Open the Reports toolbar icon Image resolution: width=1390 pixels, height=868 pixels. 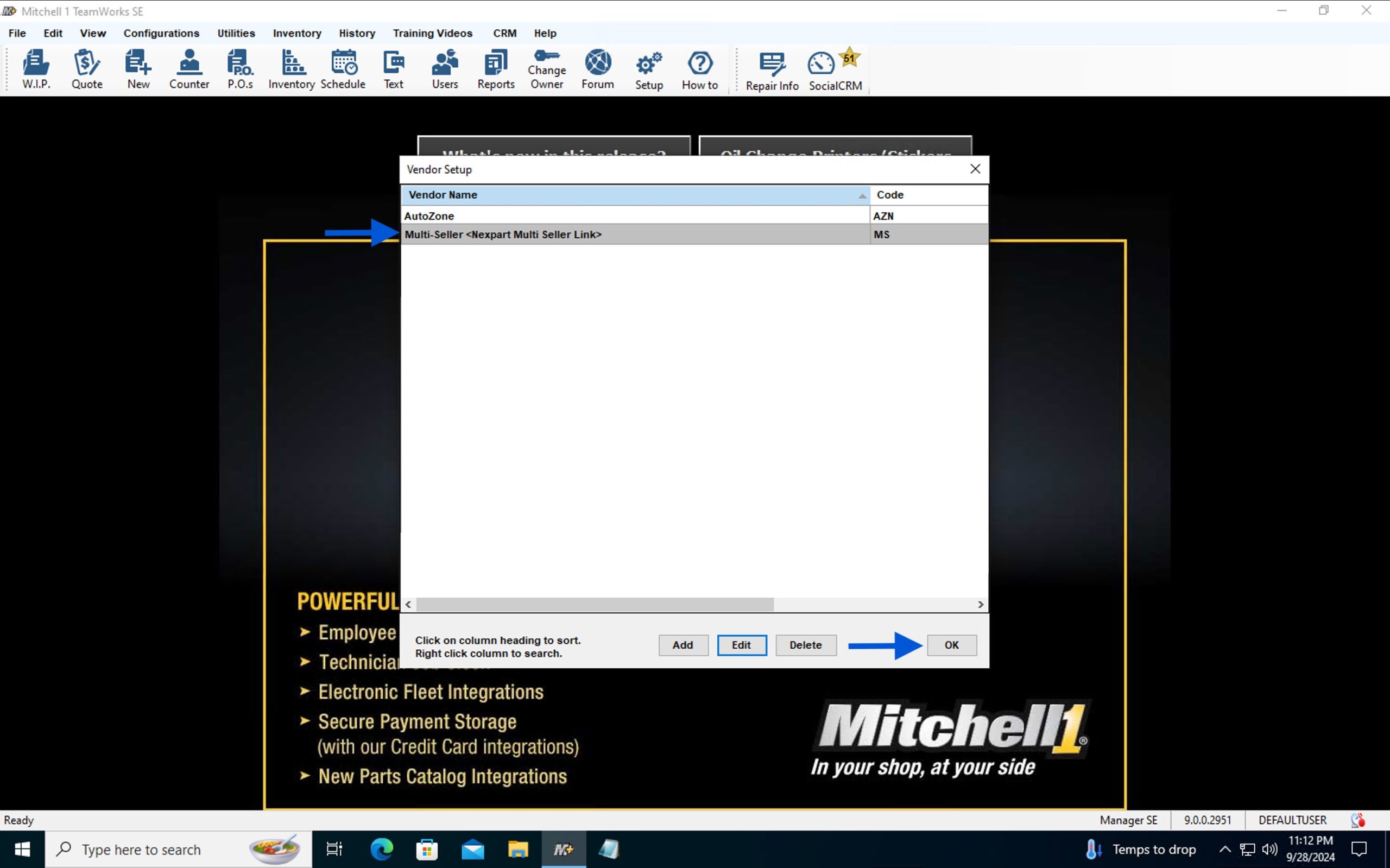pos(496,69)
